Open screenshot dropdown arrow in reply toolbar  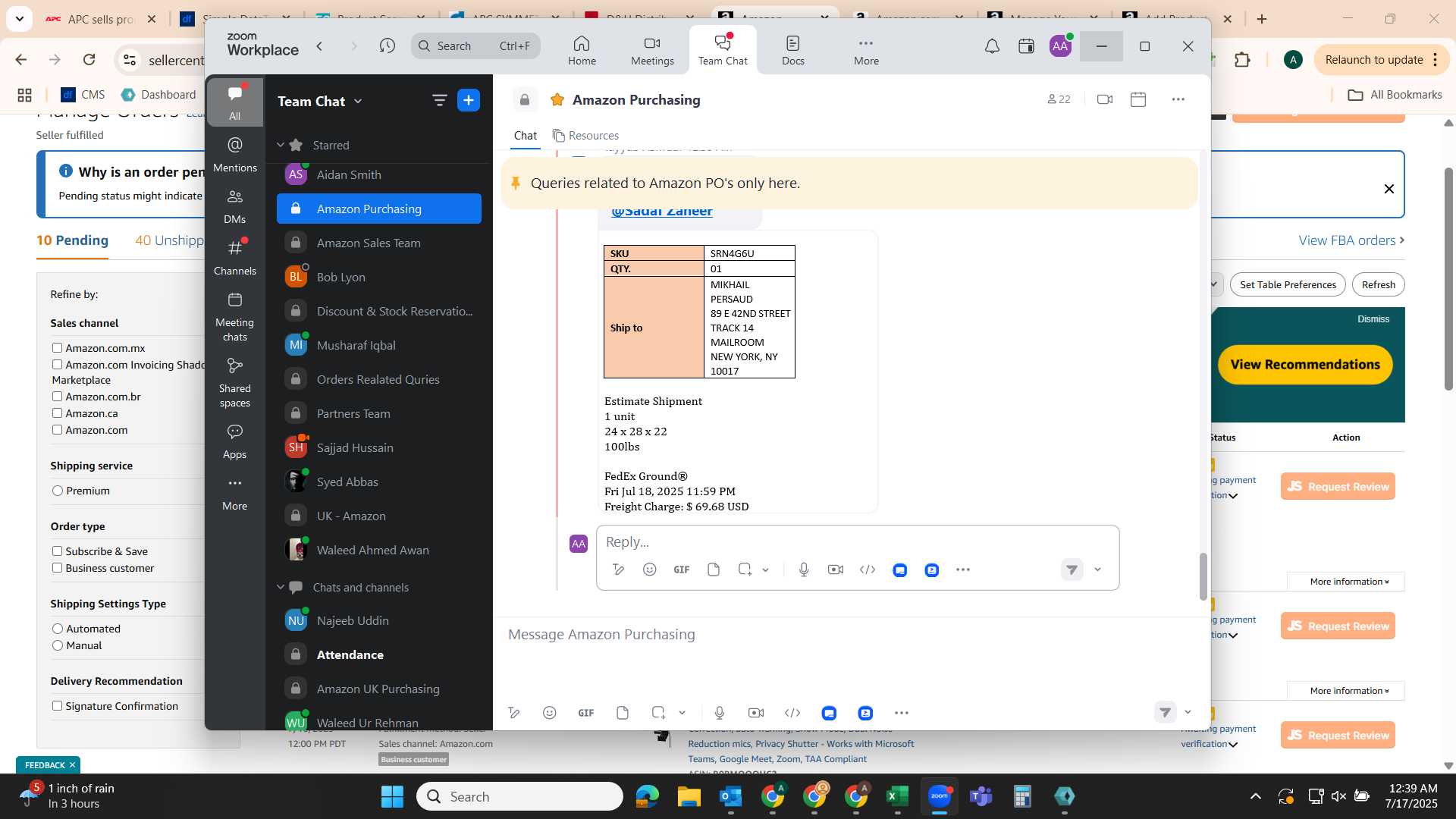pos(766,570)
